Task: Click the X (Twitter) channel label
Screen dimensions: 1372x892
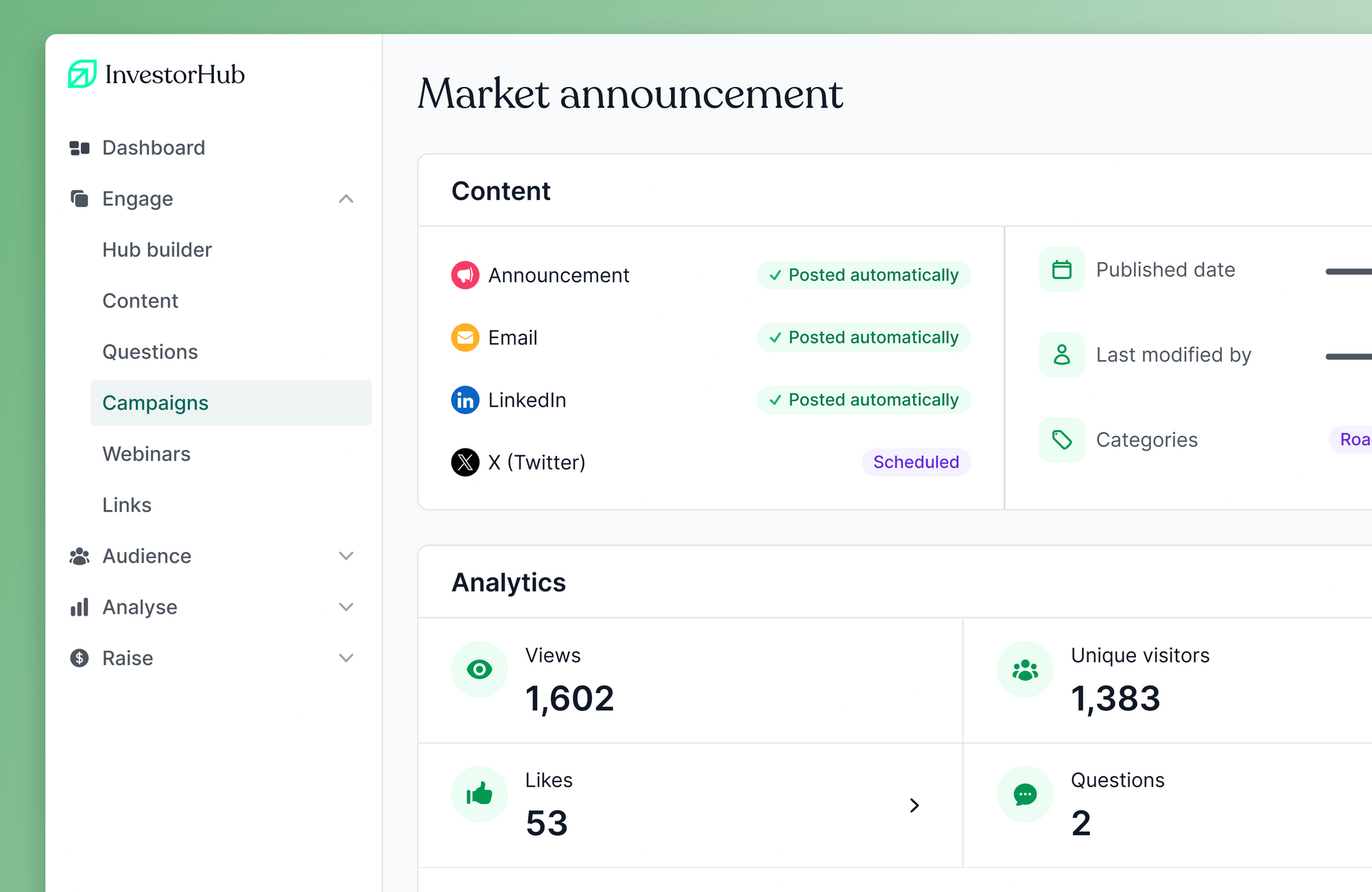Action: tap(536, 462)
